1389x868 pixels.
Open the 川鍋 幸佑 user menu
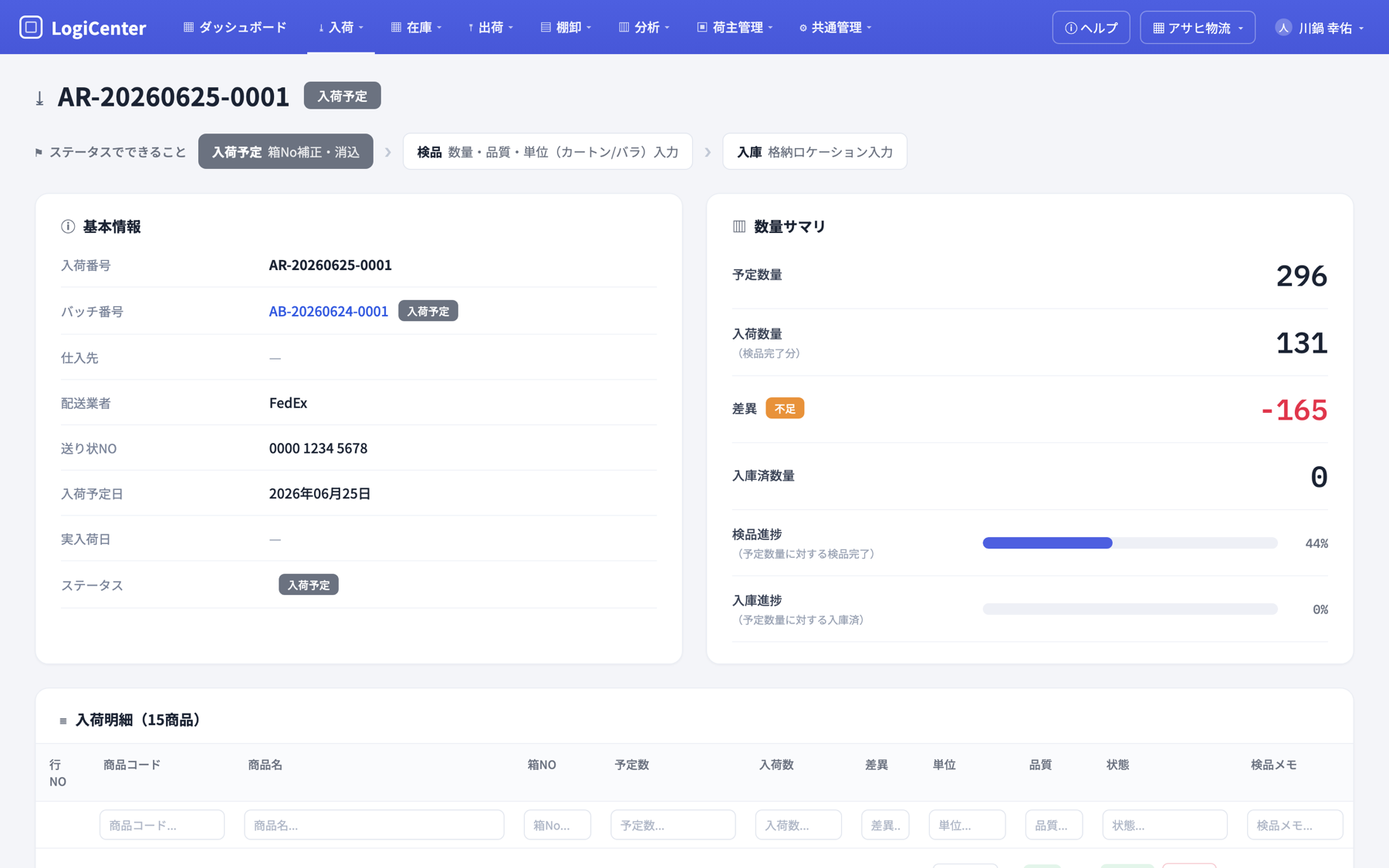[x=1320, y=28]
